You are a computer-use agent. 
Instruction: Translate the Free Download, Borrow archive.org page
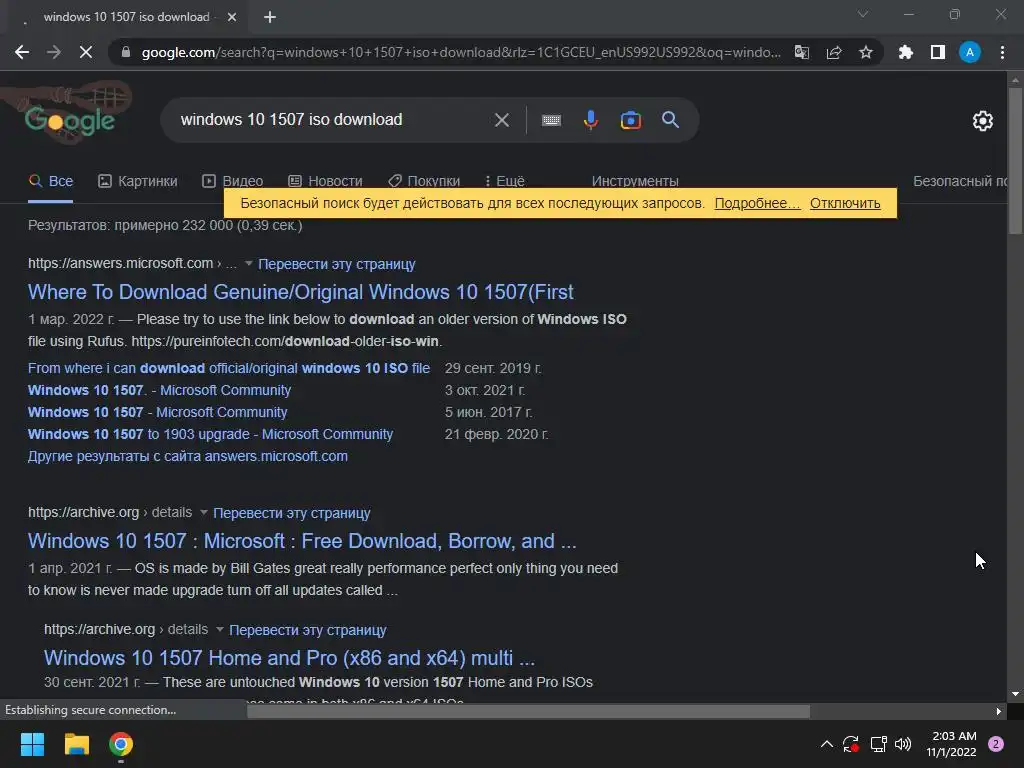click(x=291, y=513)
